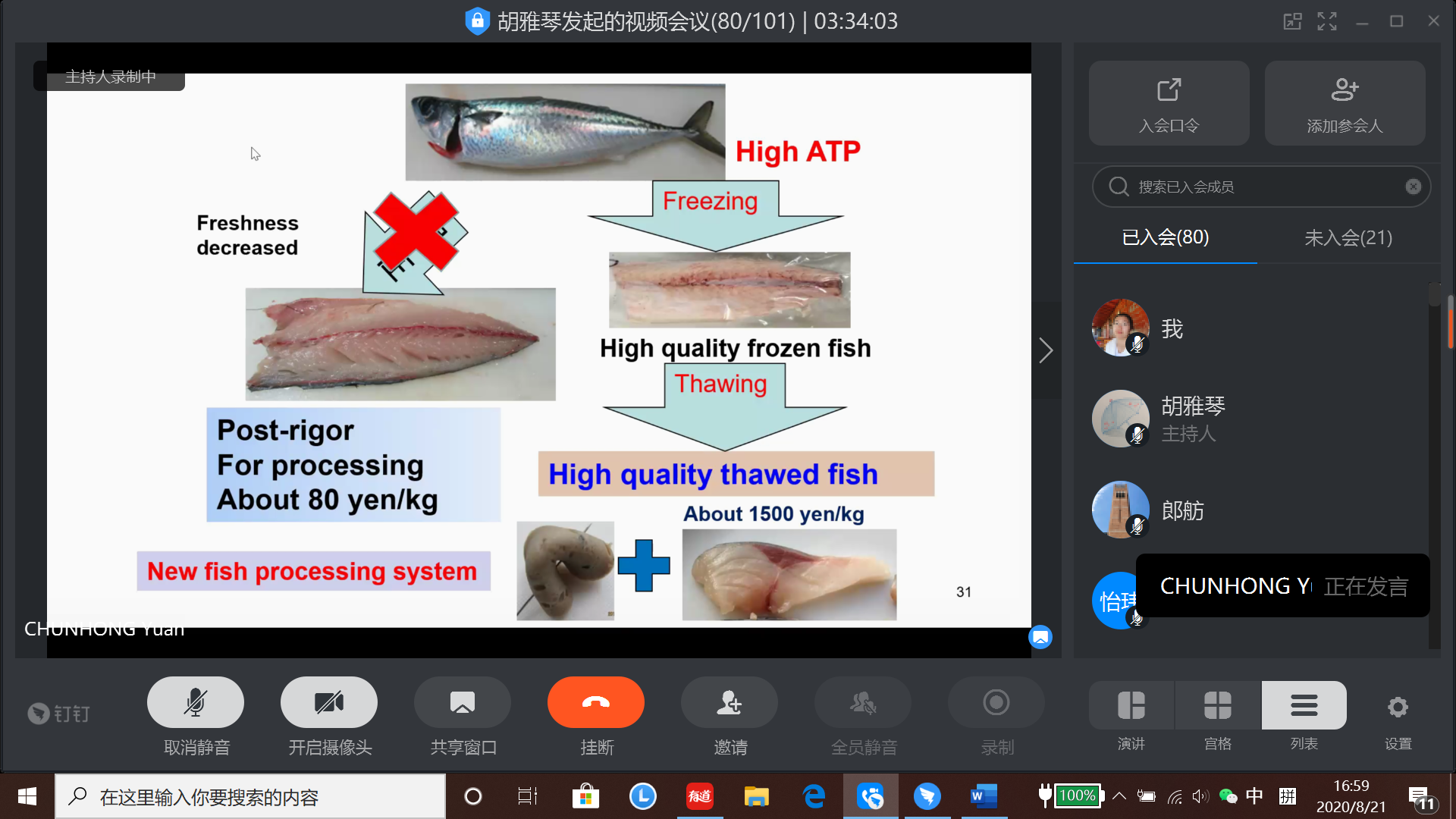Unmute microphone with 取消静音 button
This screenshot has height=819, width=1456.
tap(195, 703)
